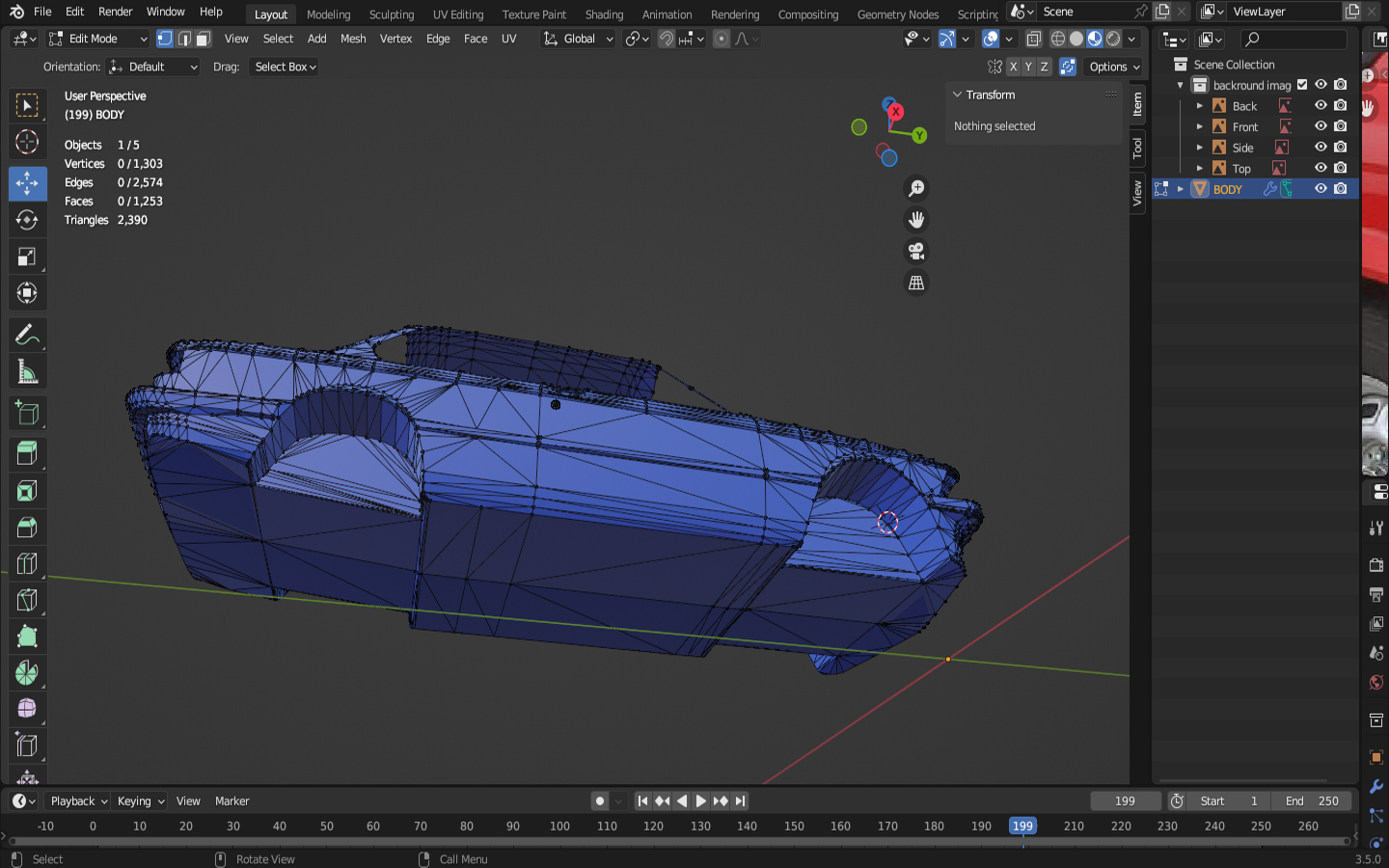Image resolution: width=1389 pixels, height=868 pixels.
Task: Click the Options button in the header
Action: [x=1114, y=67]
